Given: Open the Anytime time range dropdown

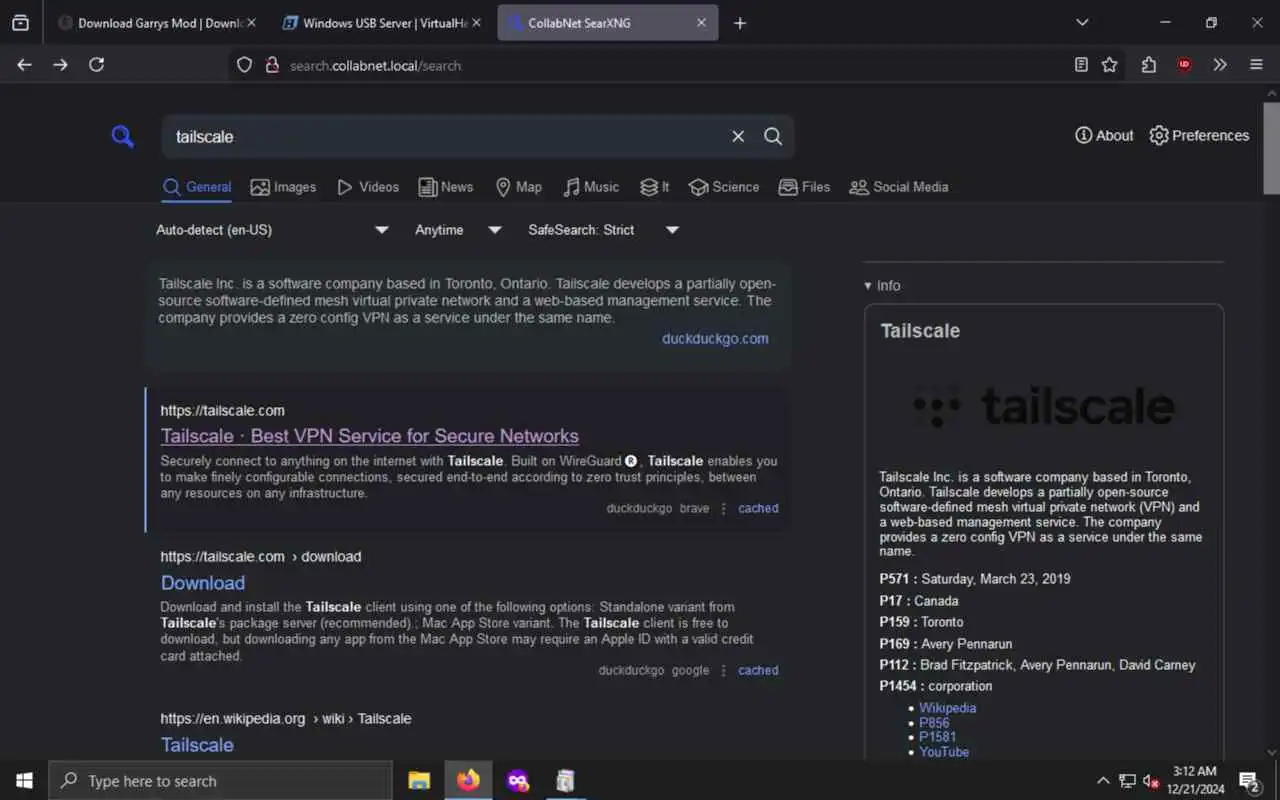Looking at the screenshot, I should [x=458, y=230].
